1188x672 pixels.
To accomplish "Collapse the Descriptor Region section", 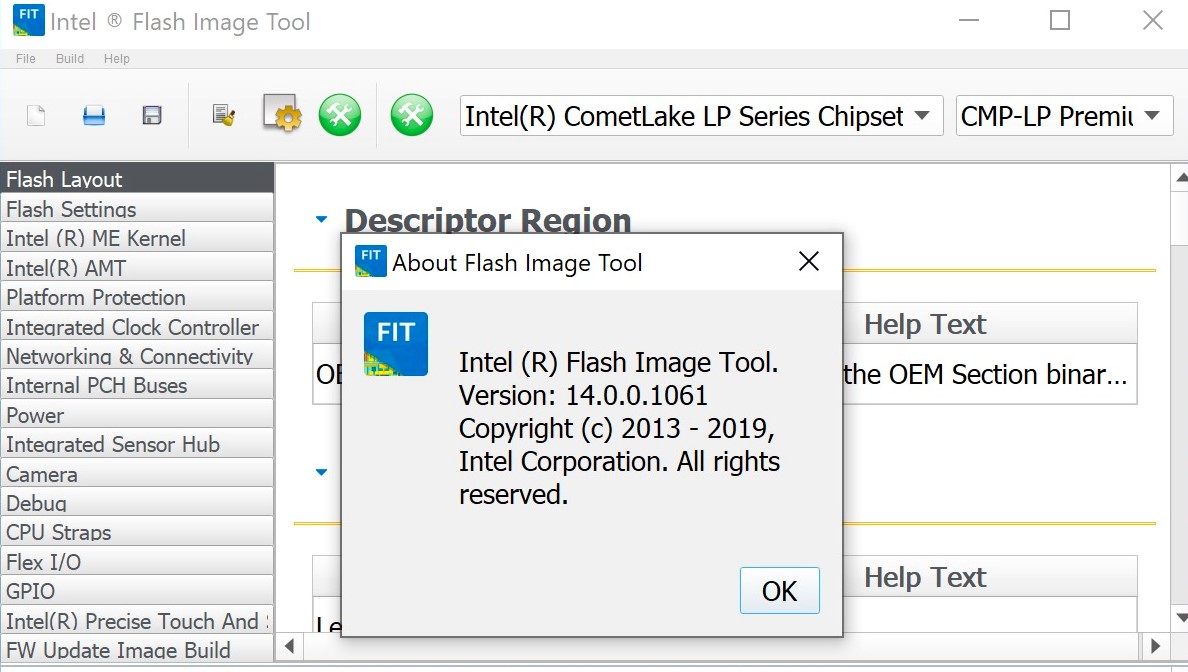I will 321,220.
